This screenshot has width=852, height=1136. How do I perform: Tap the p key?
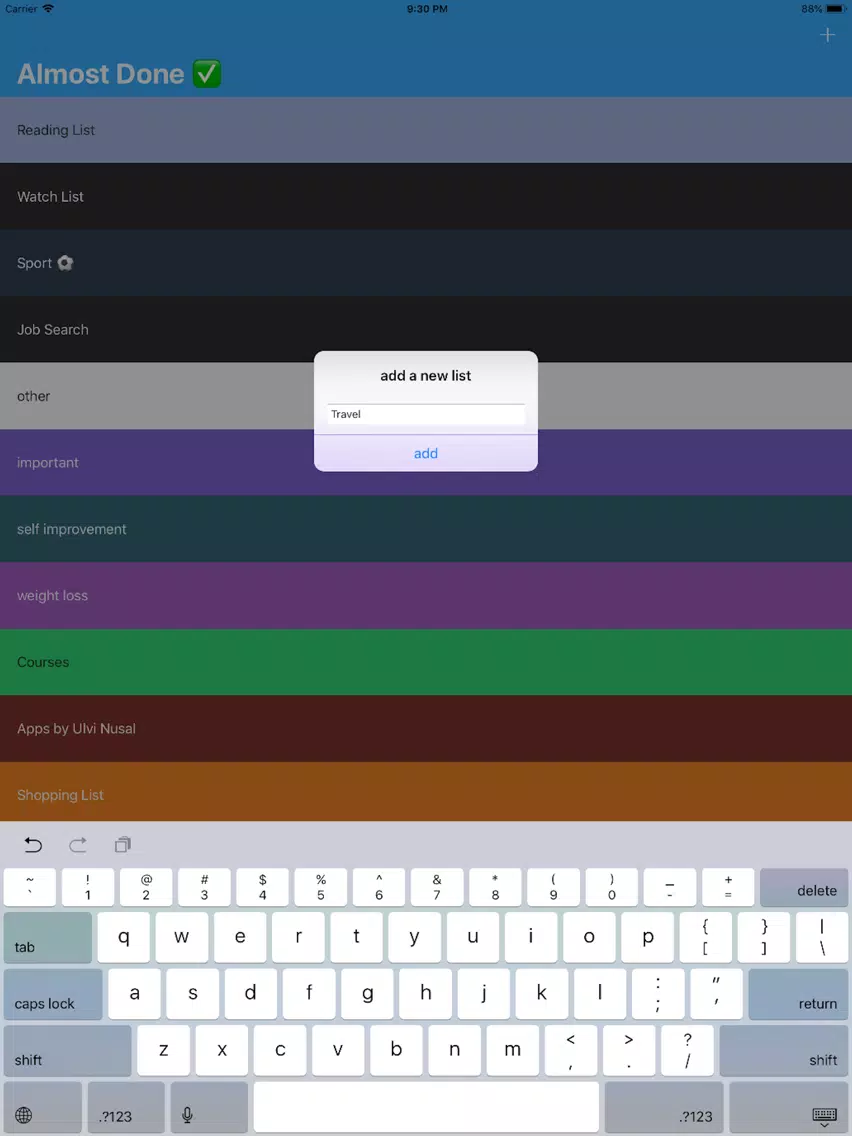point(648,937)
